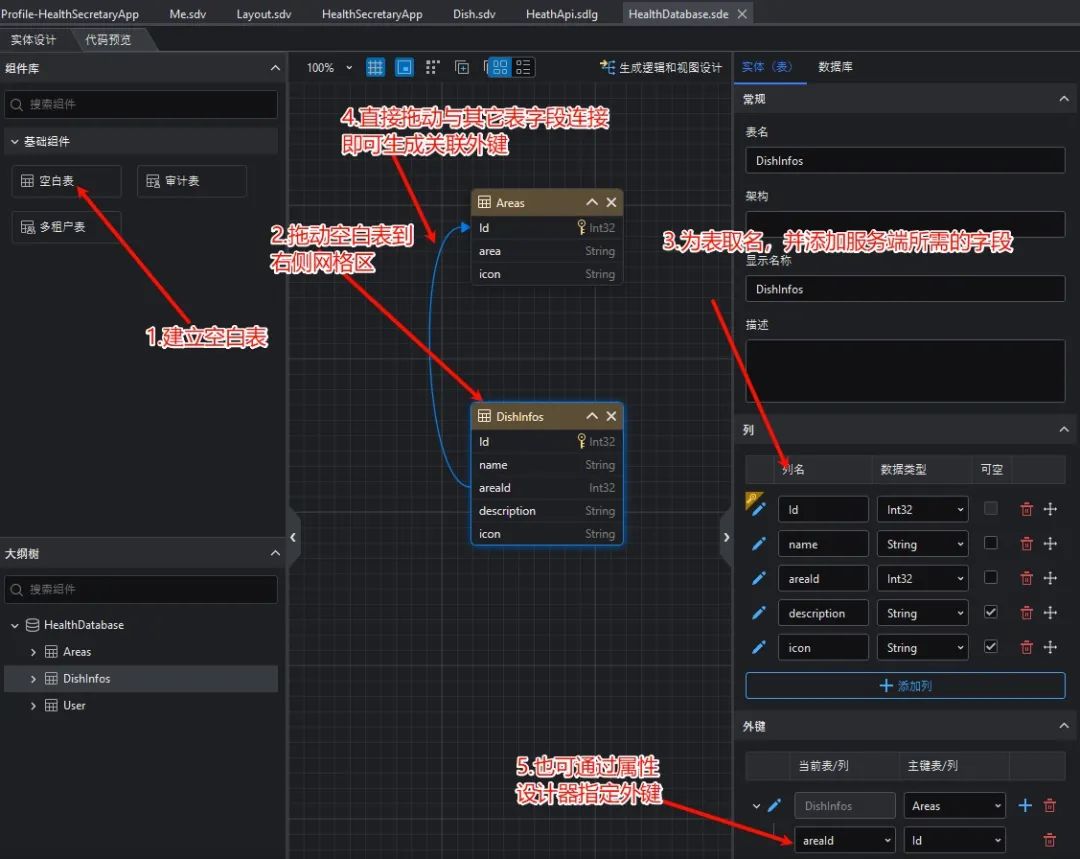The width and height of the screenshot is (1080, 859).
Task: Collapse the left panel arrow
Action: point(293,537)
